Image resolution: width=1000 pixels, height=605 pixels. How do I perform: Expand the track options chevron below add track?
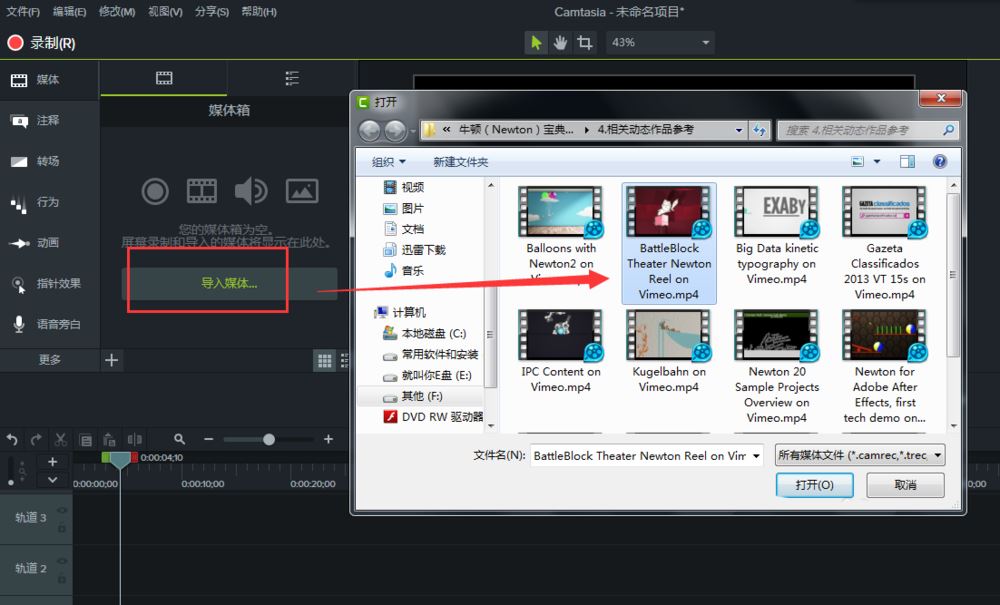coord(52,479)
